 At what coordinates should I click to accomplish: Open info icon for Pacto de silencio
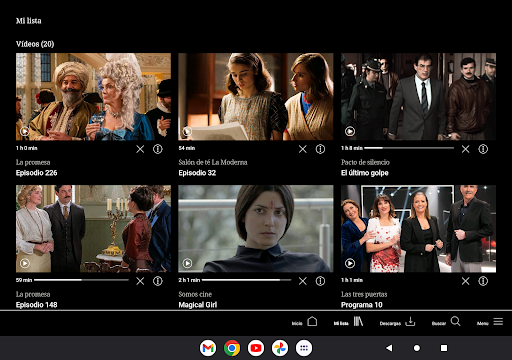coord(483,149)
